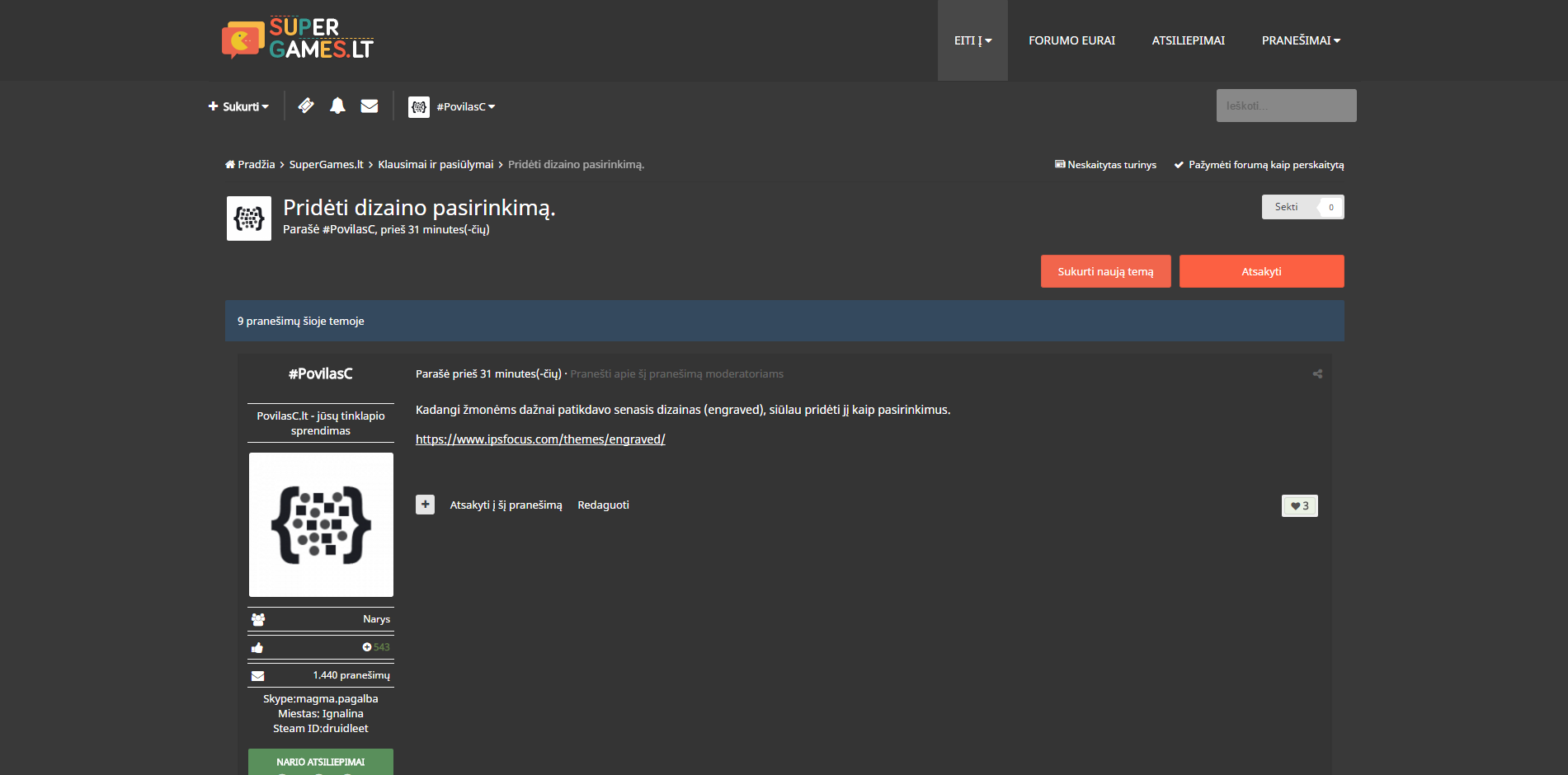The height and width of the screenshot is (775, 1568).
Task: Report post via Pranešti apie šį pranešimą moderatoriams
Action: coord(676,373)
